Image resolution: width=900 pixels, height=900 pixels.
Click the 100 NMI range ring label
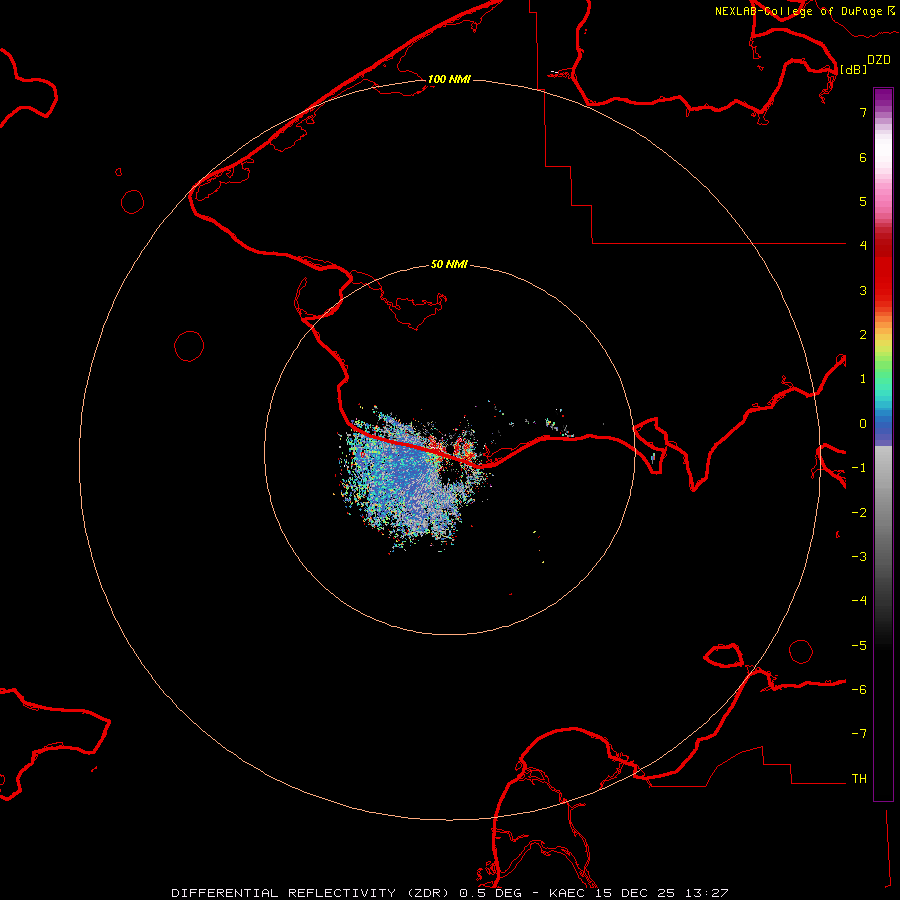[449, 79]
